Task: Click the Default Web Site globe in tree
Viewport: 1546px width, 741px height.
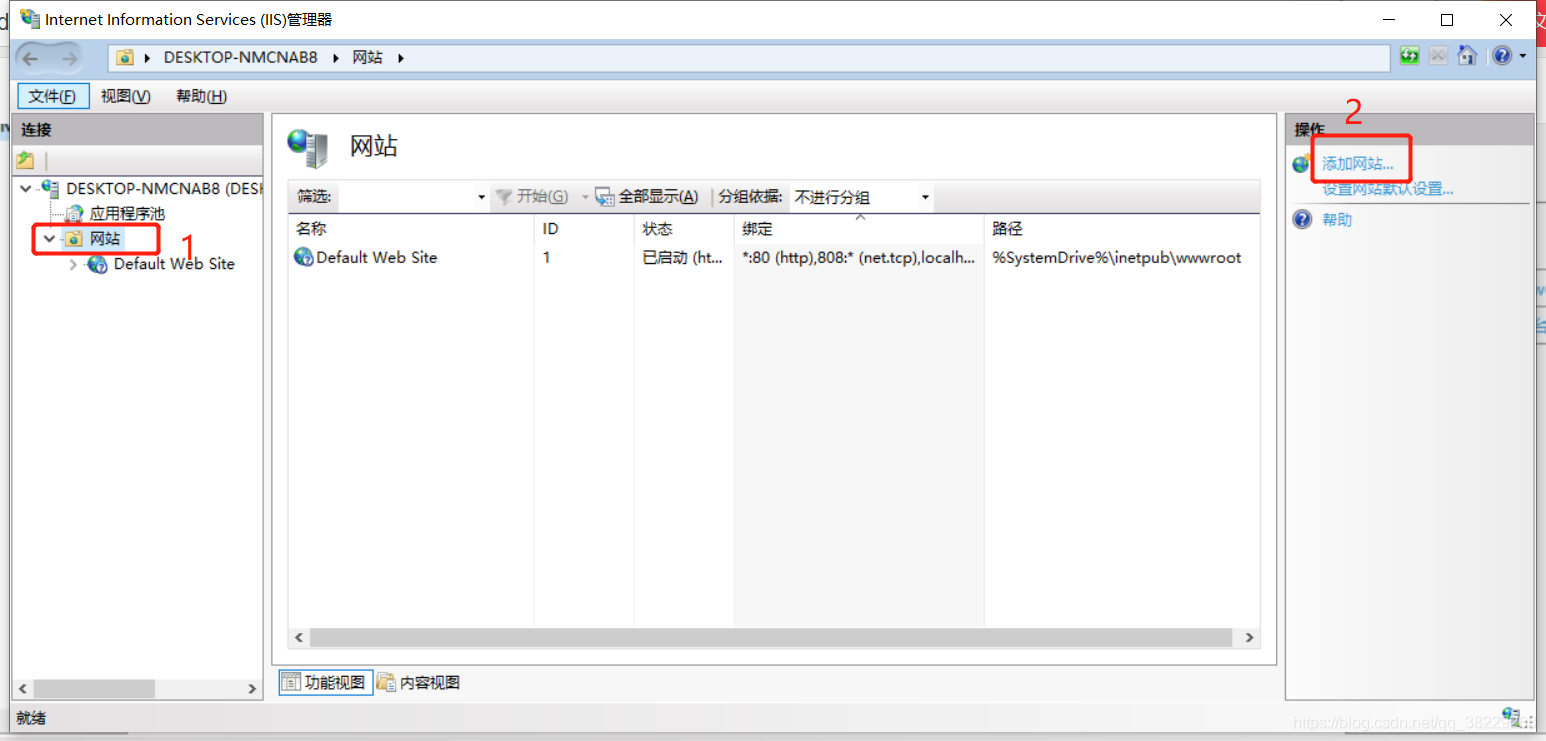Action: tap(98, 264)
